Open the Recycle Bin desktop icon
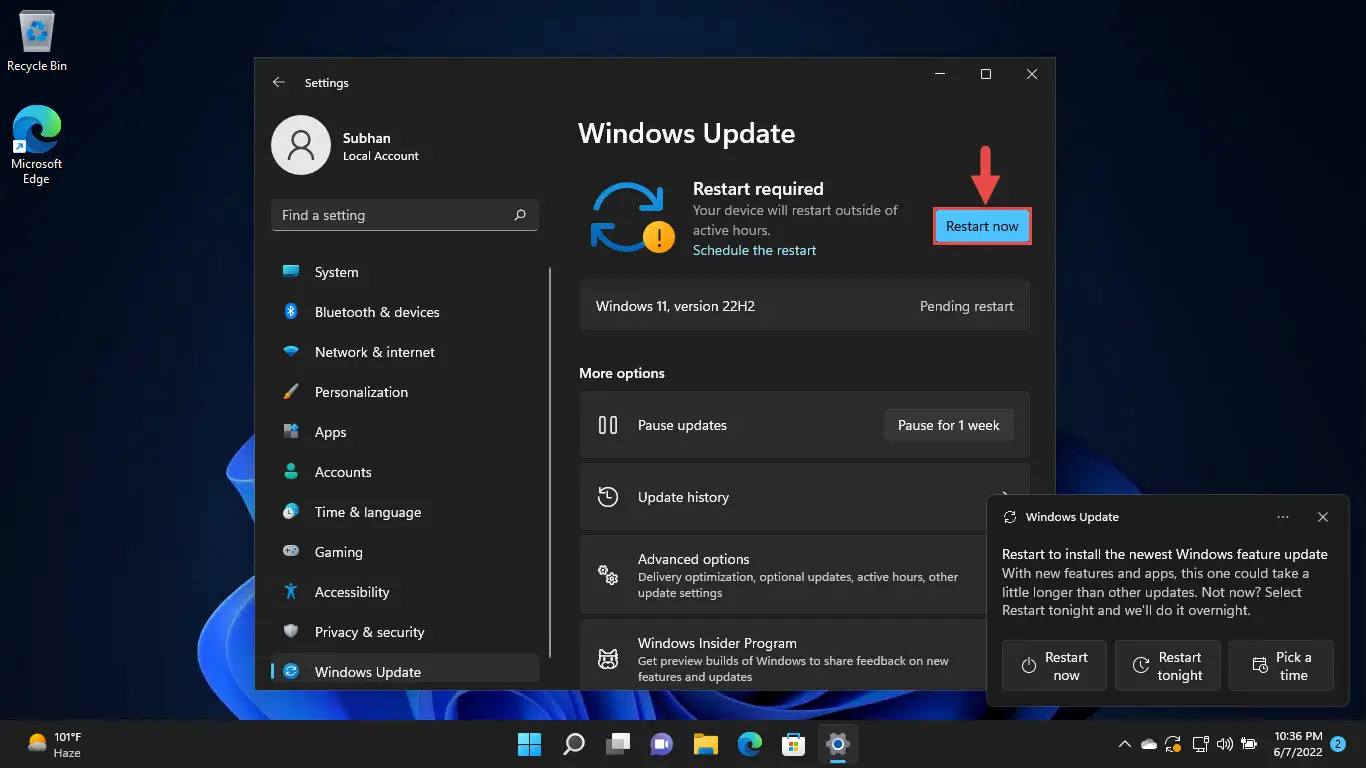The width and height of the screenshot is (1366, 768). pos(37,42)
